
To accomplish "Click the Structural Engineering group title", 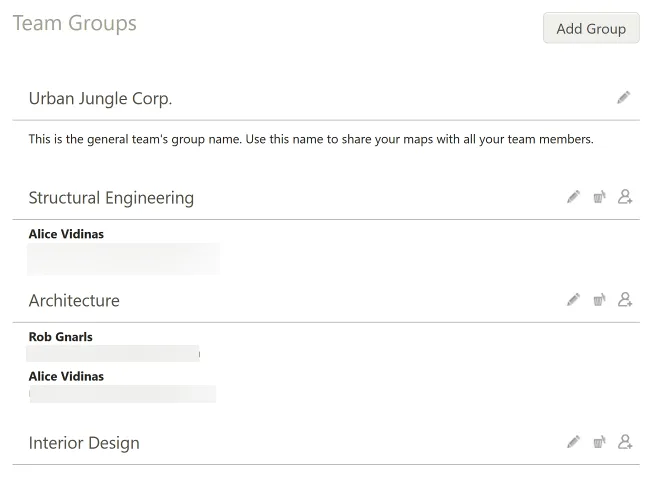I will pos(111,198).
